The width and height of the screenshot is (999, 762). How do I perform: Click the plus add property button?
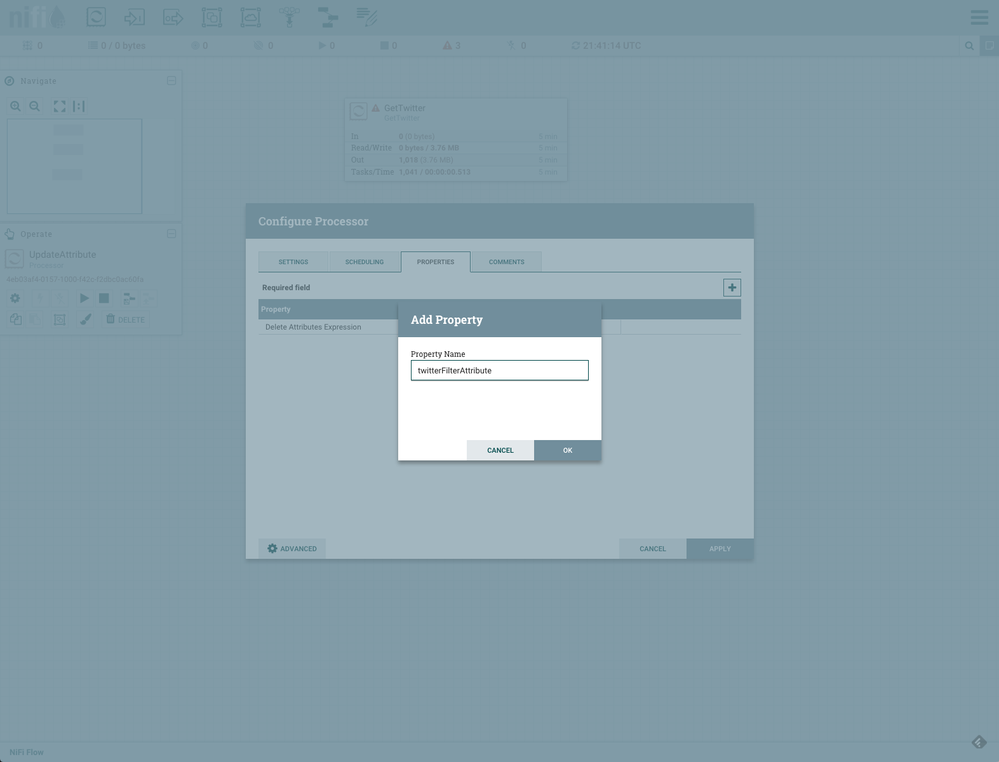(732, 287)
